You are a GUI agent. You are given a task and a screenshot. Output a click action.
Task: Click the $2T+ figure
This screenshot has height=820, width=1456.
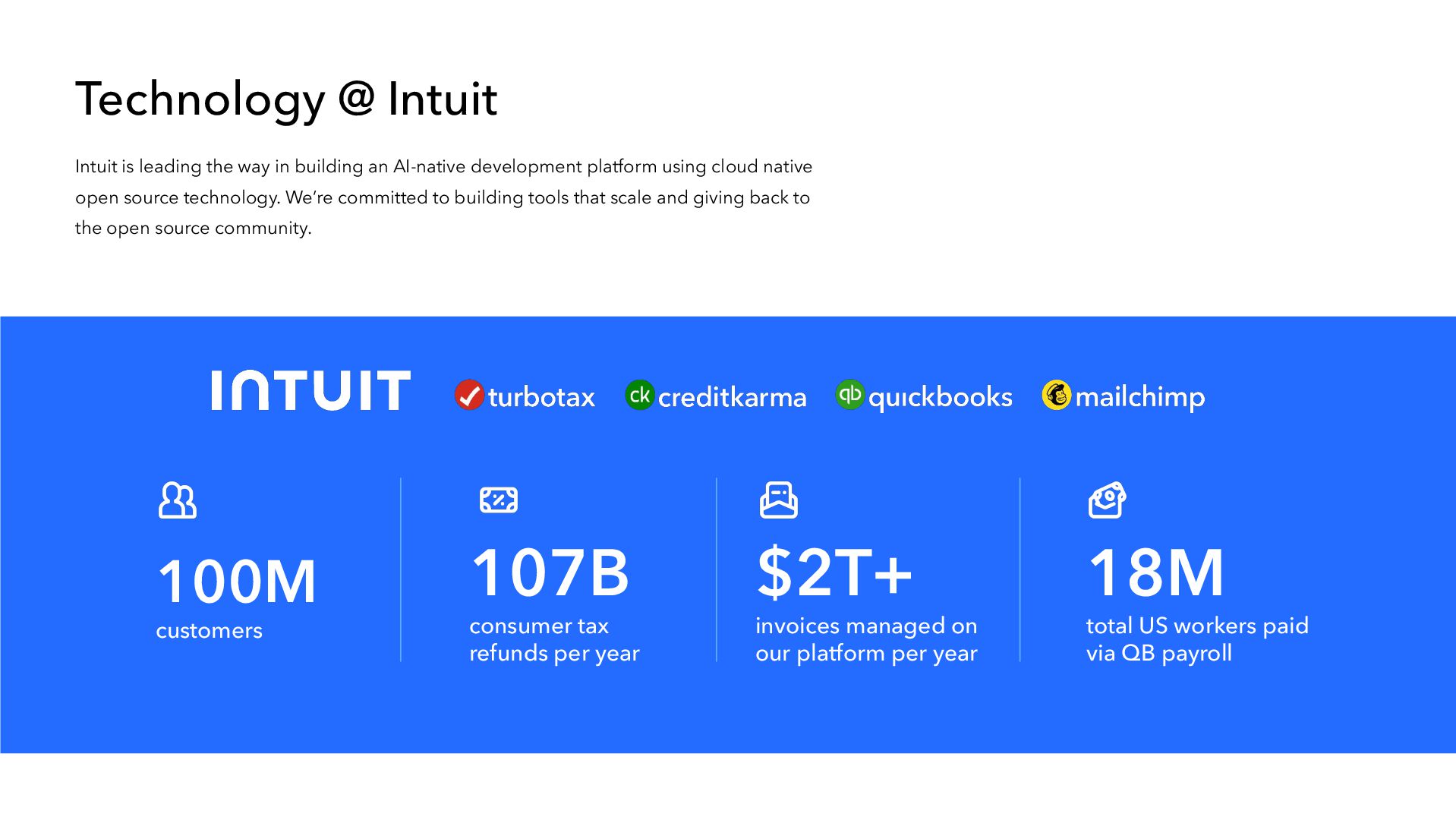[x=834, y=572]
